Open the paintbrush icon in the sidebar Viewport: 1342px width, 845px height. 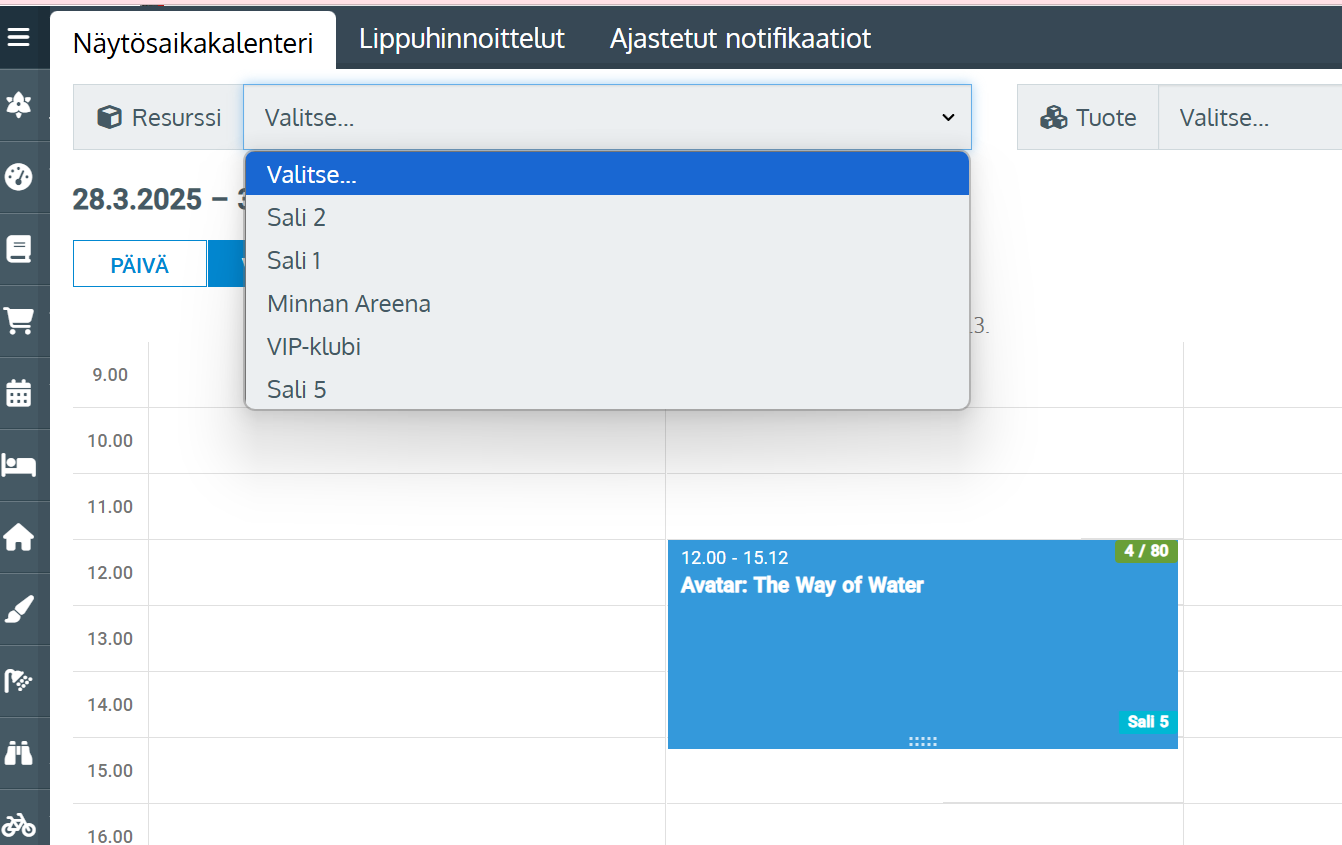[18, 609]
